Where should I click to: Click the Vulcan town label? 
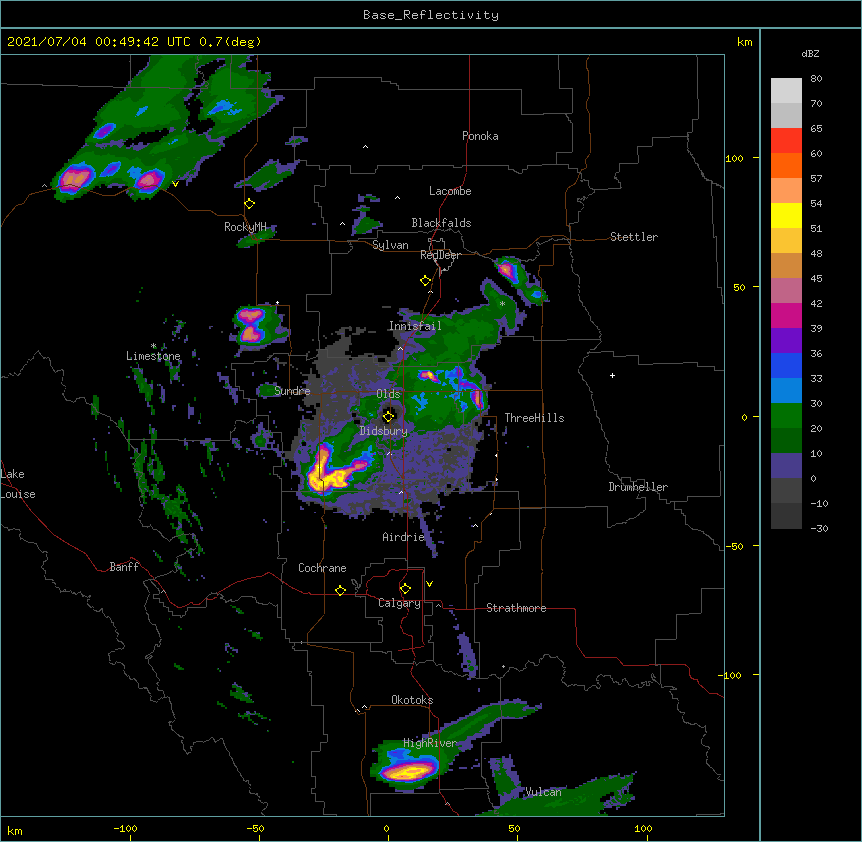coord(544,792)
